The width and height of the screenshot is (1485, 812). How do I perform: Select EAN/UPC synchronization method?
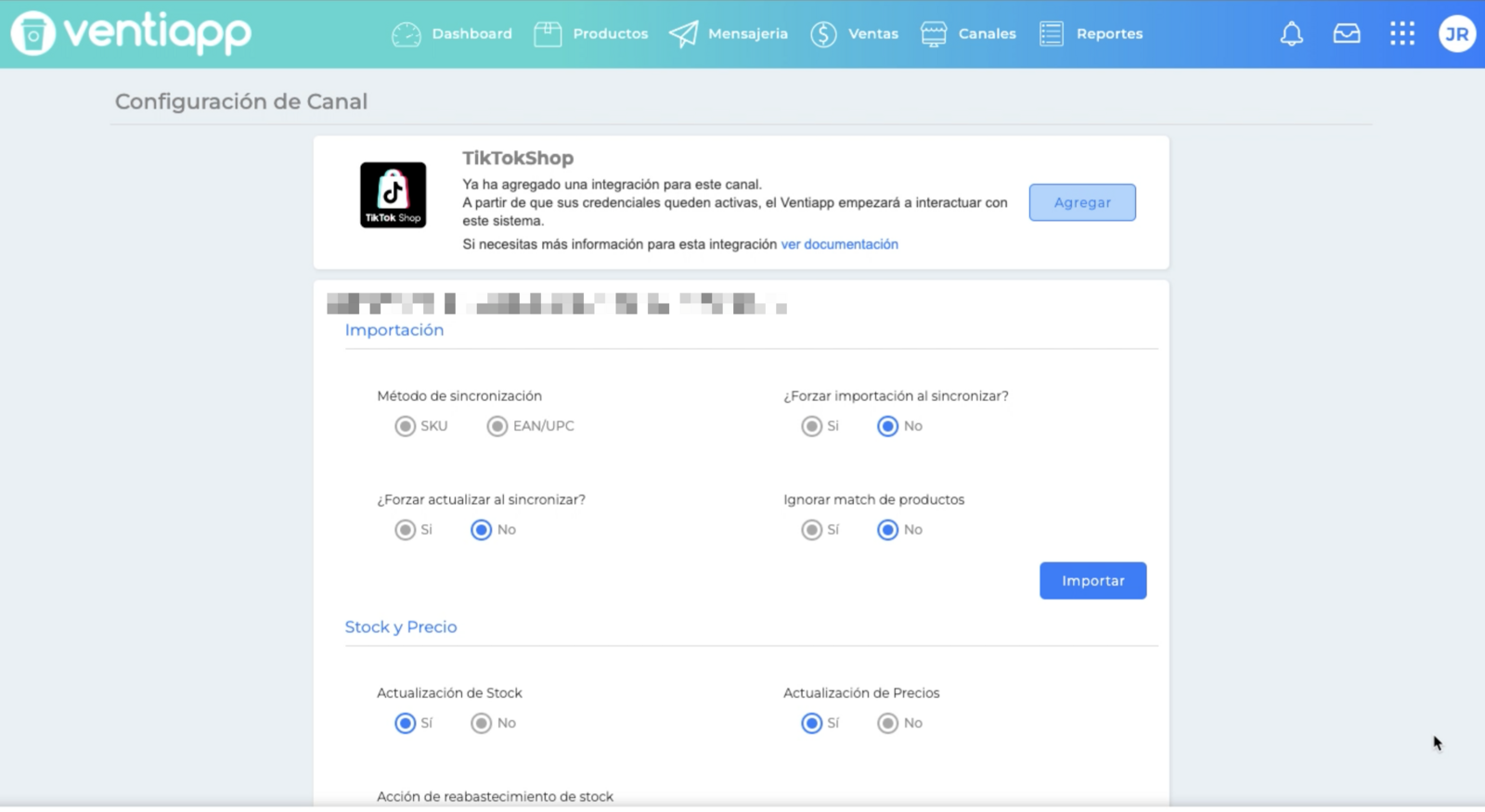497,426
